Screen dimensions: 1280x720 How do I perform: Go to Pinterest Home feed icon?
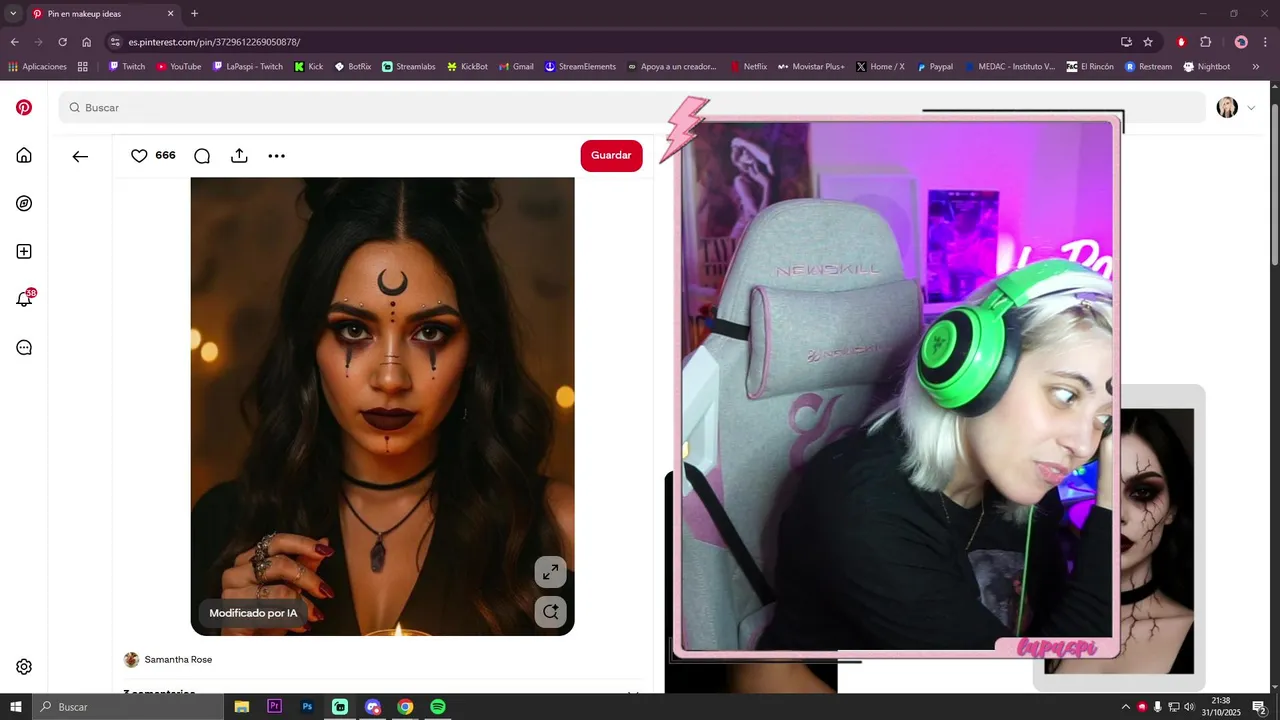(x=24, y=155)
